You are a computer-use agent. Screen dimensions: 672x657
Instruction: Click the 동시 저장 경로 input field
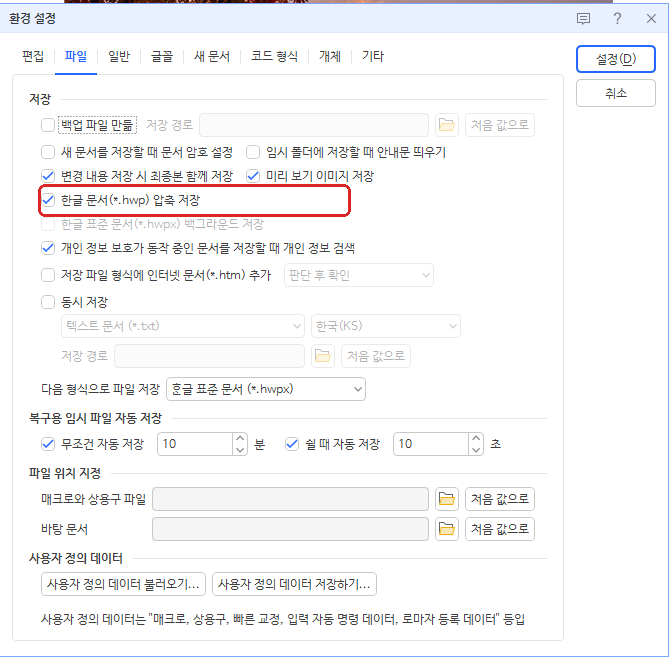[209, 356]
